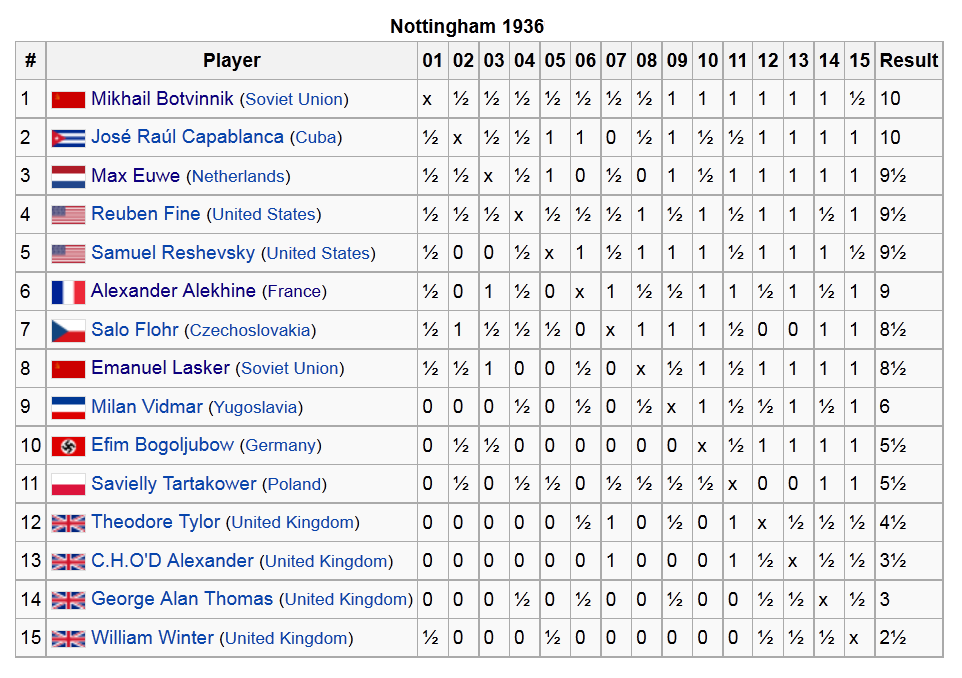Click the Poland flag next to Savielly Tartakower
962x678 pixels.
point(68,484)
